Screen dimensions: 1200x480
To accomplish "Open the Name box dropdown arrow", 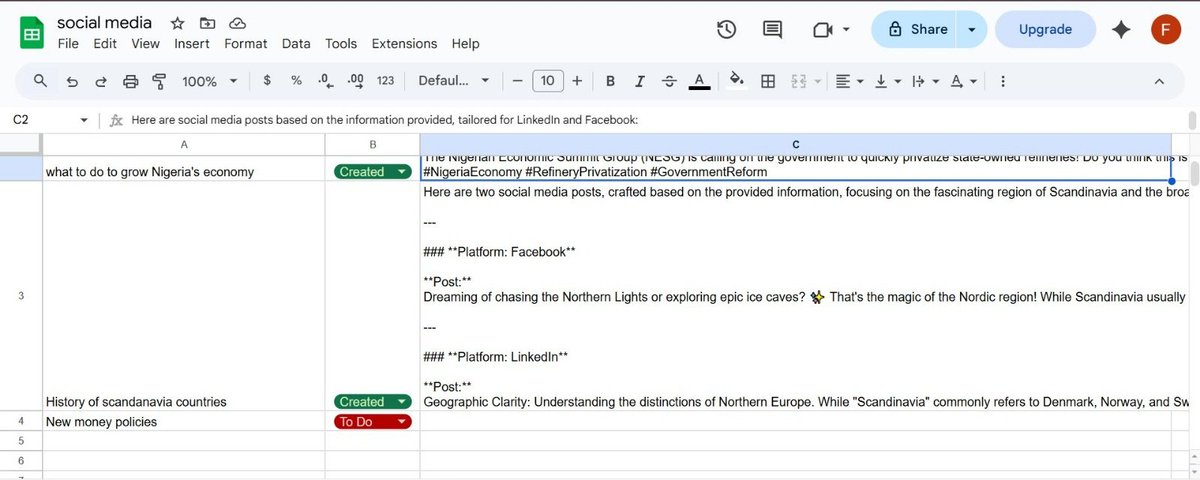I will point(84,120).
